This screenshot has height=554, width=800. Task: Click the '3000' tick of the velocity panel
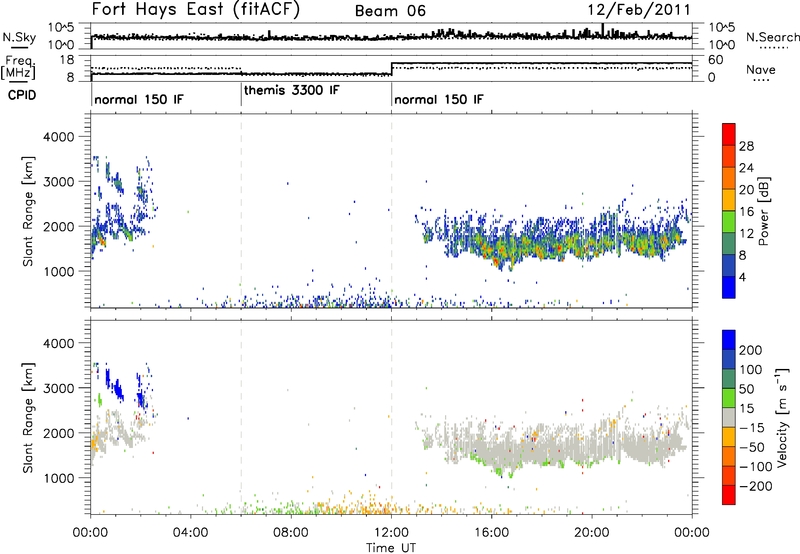[x=59, y=388]
